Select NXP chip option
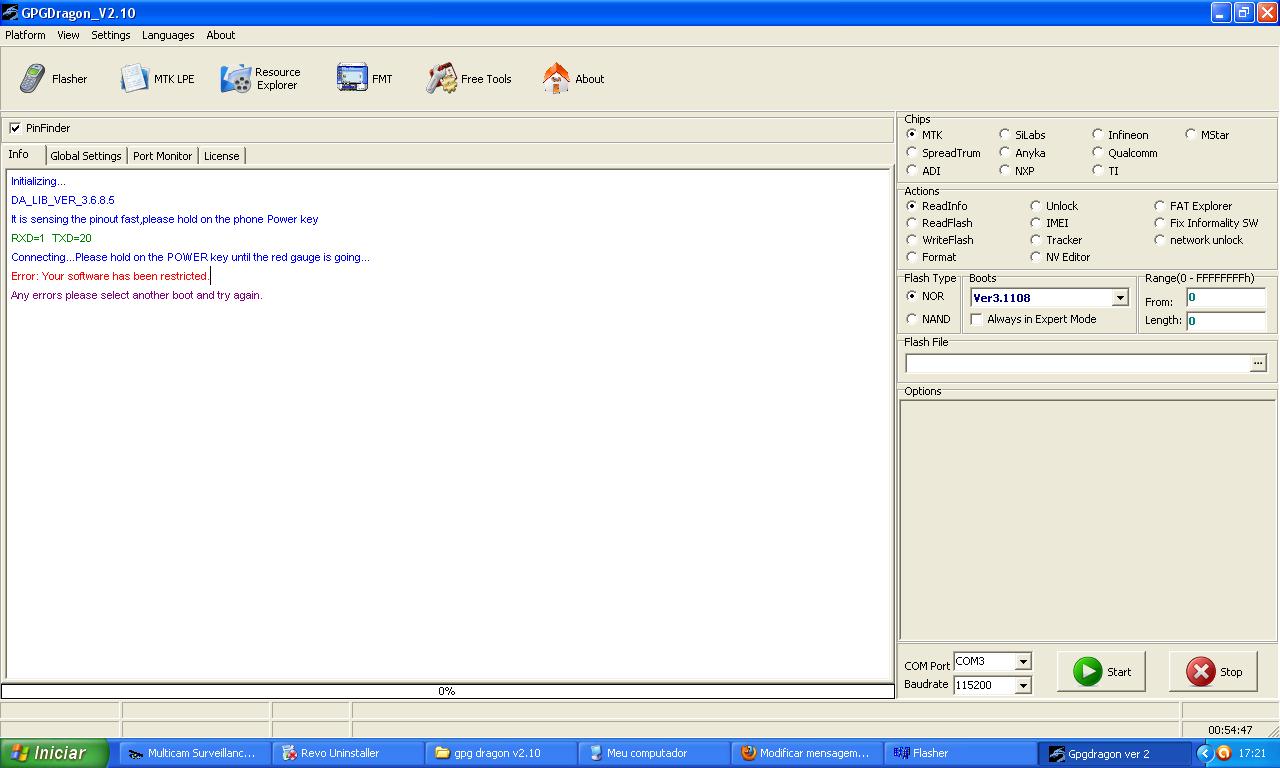Screen dimensions: 1280x768 point(1004,171)
